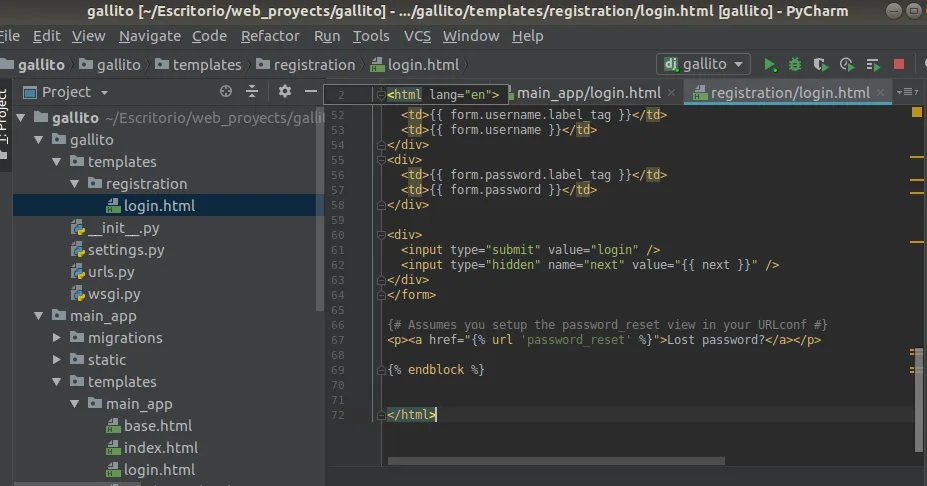Open Project panel settings gear
Viewport: 927px width, 486px height.
click(x=284, y=91)
